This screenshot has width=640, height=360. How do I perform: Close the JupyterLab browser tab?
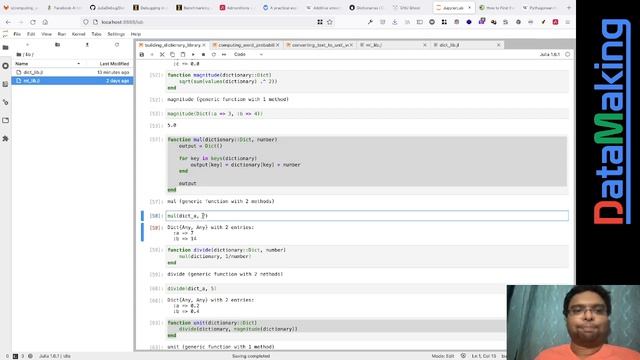click(469, 8)
